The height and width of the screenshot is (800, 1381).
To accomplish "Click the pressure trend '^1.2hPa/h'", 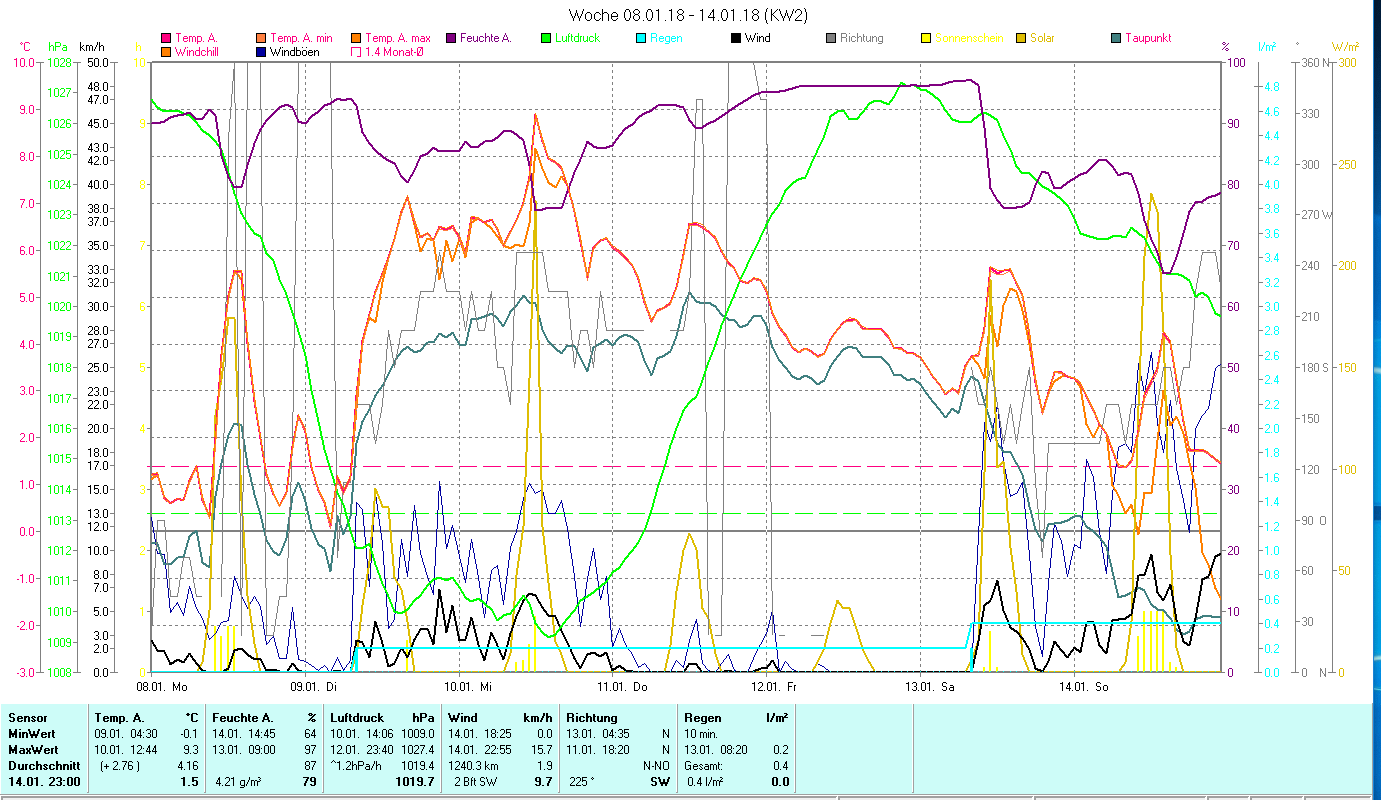I will tap(356, 766).
